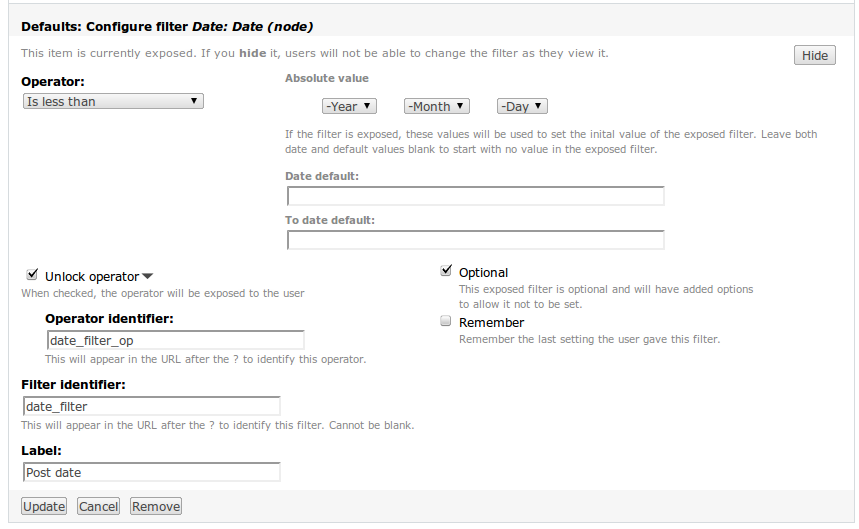859x529 pixels.
Task: Click the Update button
Action: [x=44, y=506]
